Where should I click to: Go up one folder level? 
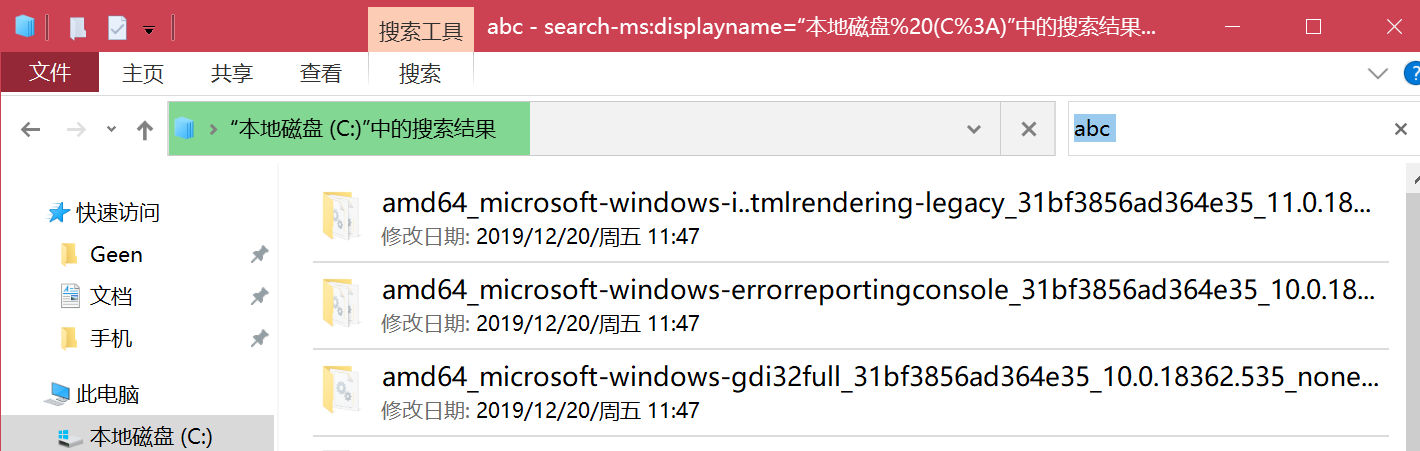145,129
